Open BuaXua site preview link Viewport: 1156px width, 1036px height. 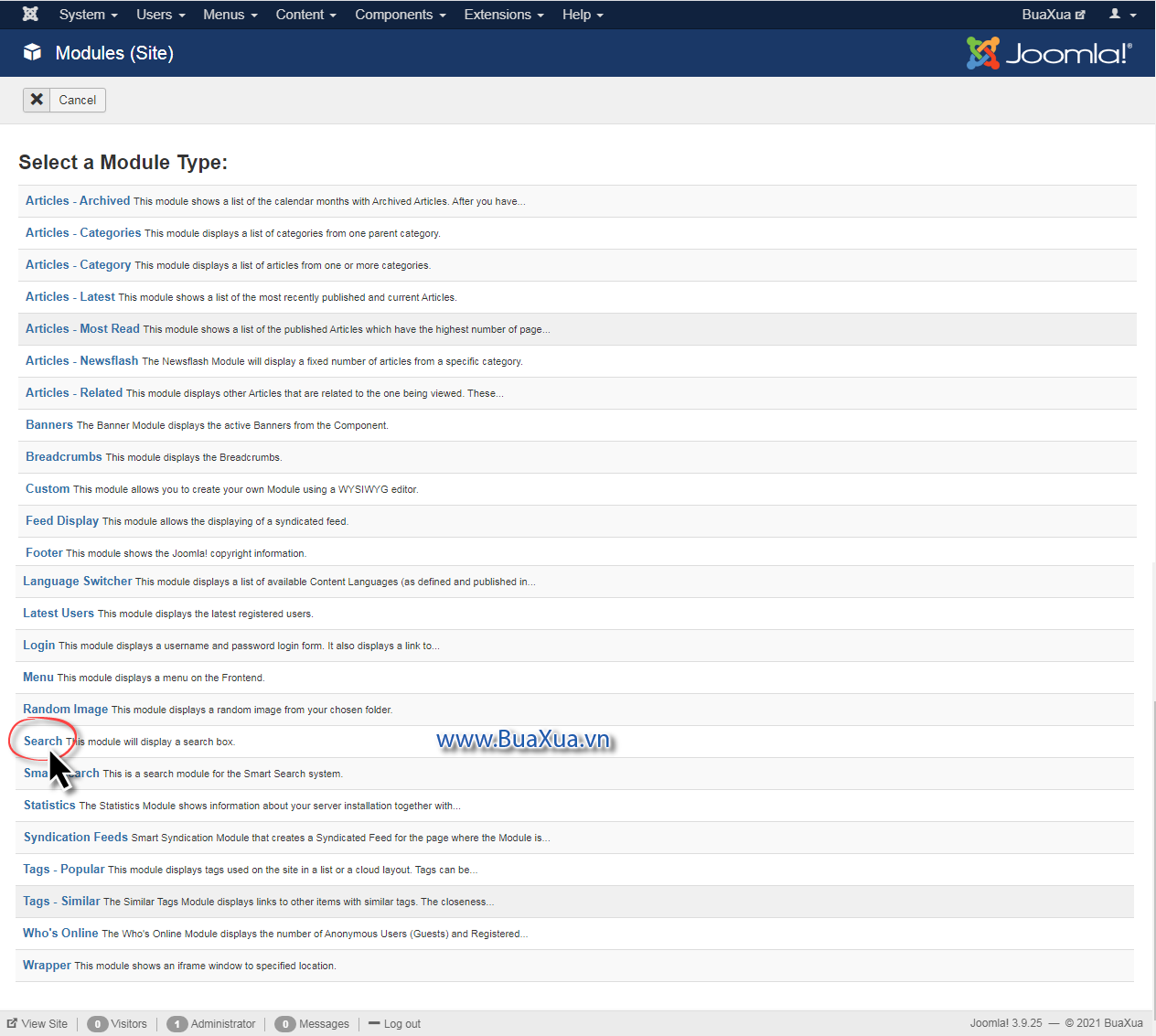[1054, 15]
